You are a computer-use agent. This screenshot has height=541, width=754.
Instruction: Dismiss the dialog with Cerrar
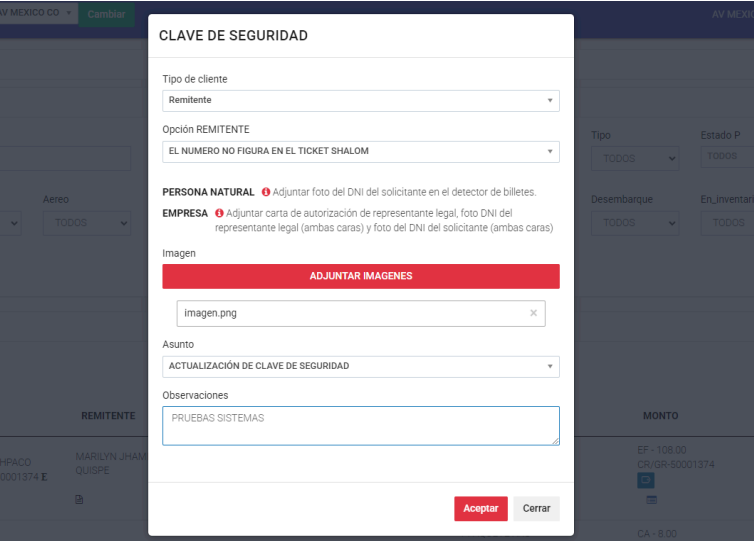coord(537,508)
